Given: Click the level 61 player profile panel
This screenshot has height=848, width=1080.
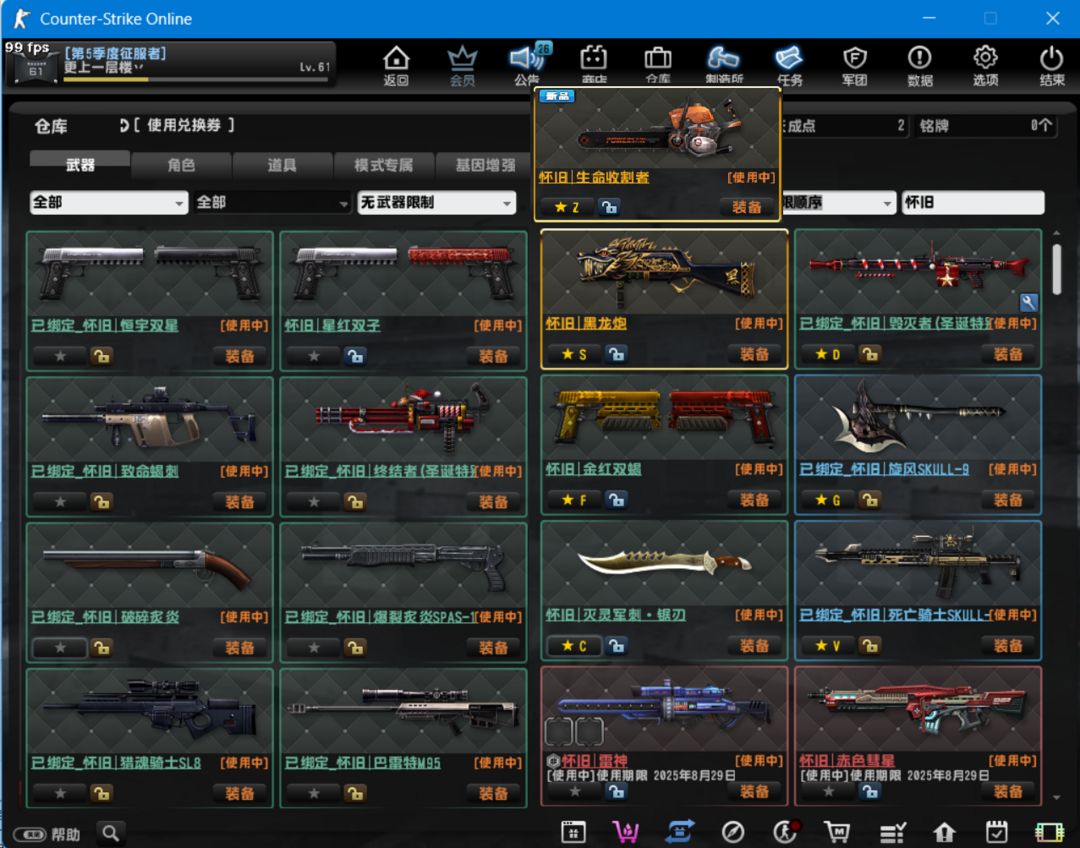Looking at the screenshot, I should coord(171,64).
